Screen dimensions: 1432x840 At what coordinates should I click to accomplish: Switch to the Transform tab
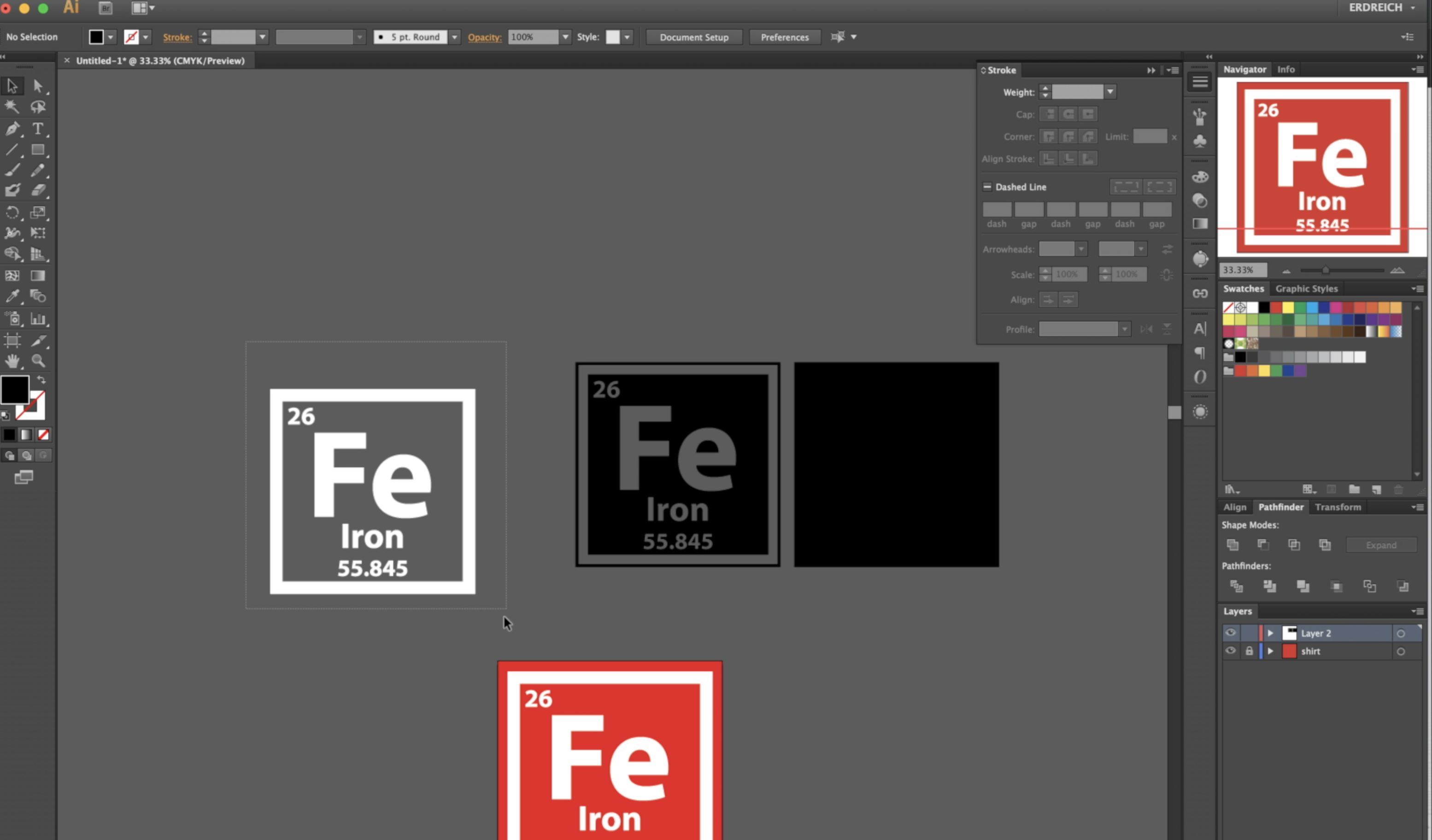click(x=1337, y=507)
